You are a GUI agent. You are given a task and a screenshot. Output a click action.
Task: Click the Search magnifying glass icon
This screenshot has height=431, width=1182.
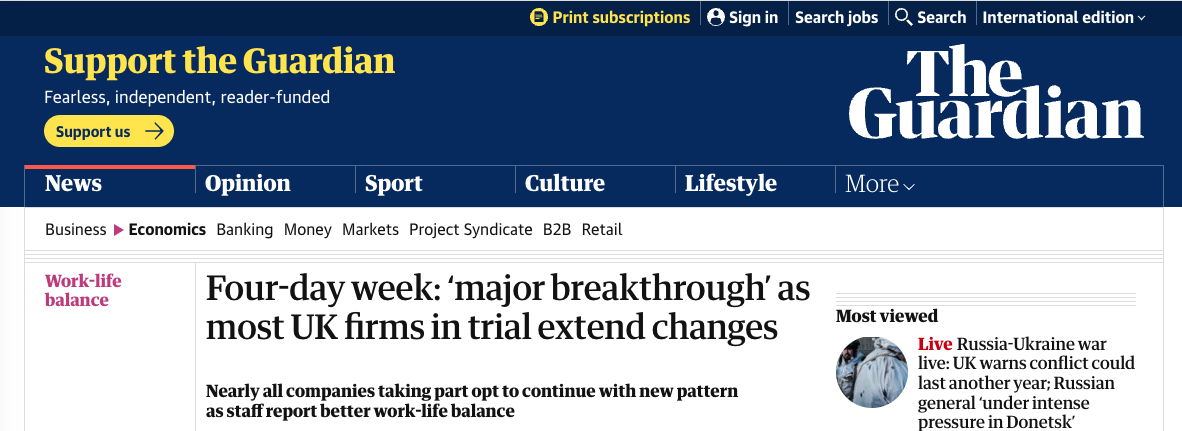[903, 17]
